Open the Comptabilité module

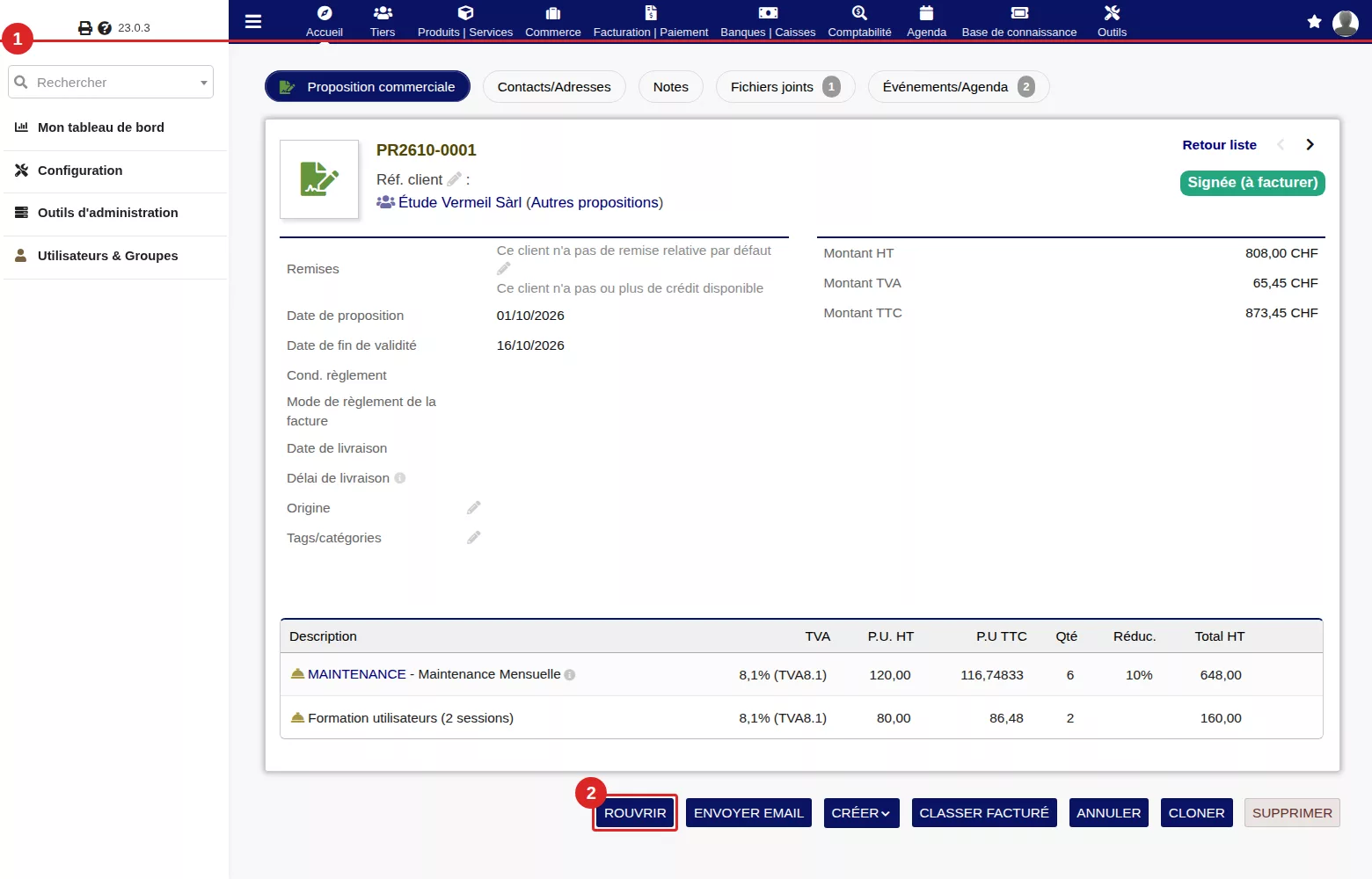pyautogui.click(x=859, y=21)
